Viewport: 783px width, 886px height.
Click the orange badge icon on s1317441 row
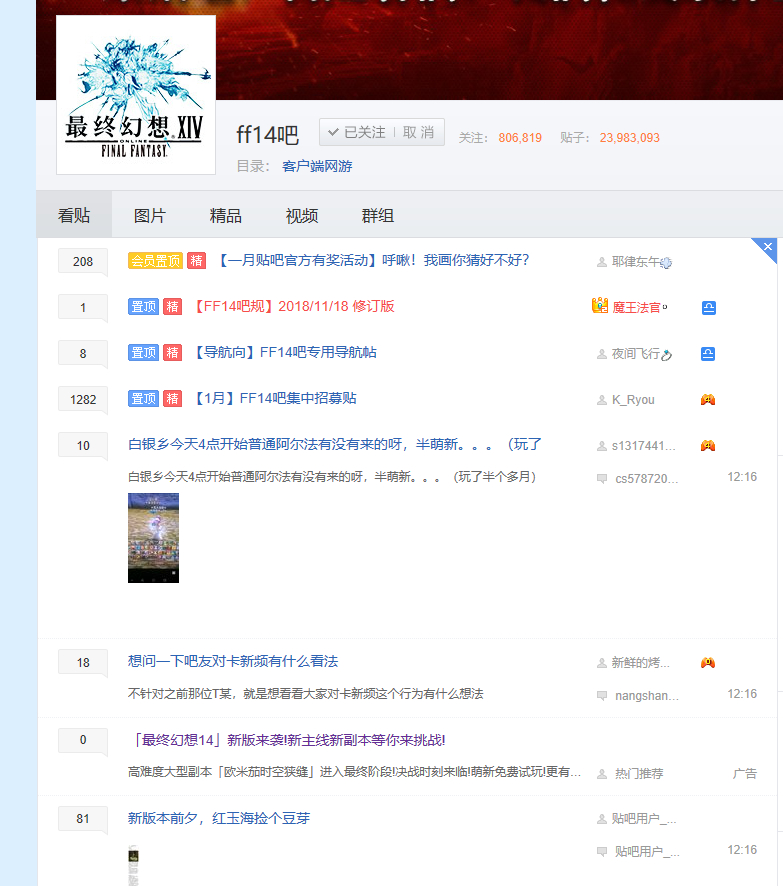(x=708, y=446)
